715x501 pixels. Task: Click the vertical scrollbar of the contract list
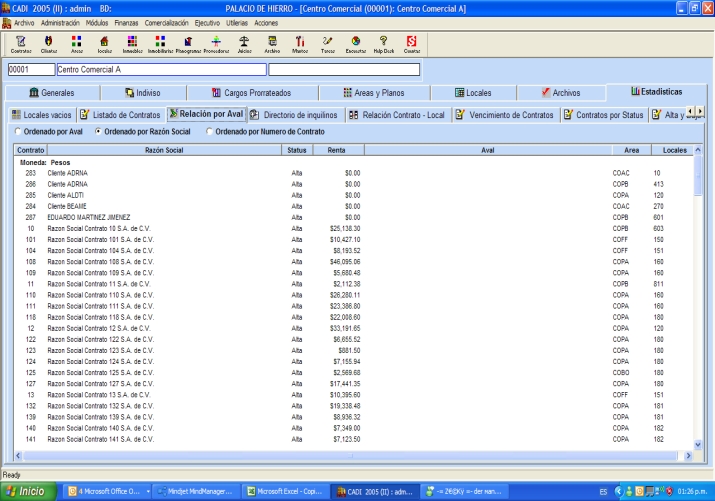[x=698, y=300]
